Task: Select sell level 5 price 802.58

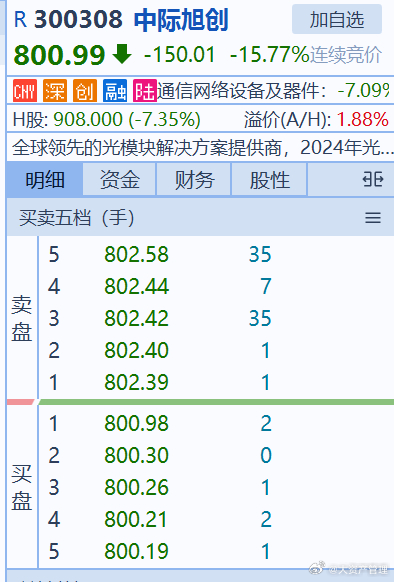Action: coord(136,255)
